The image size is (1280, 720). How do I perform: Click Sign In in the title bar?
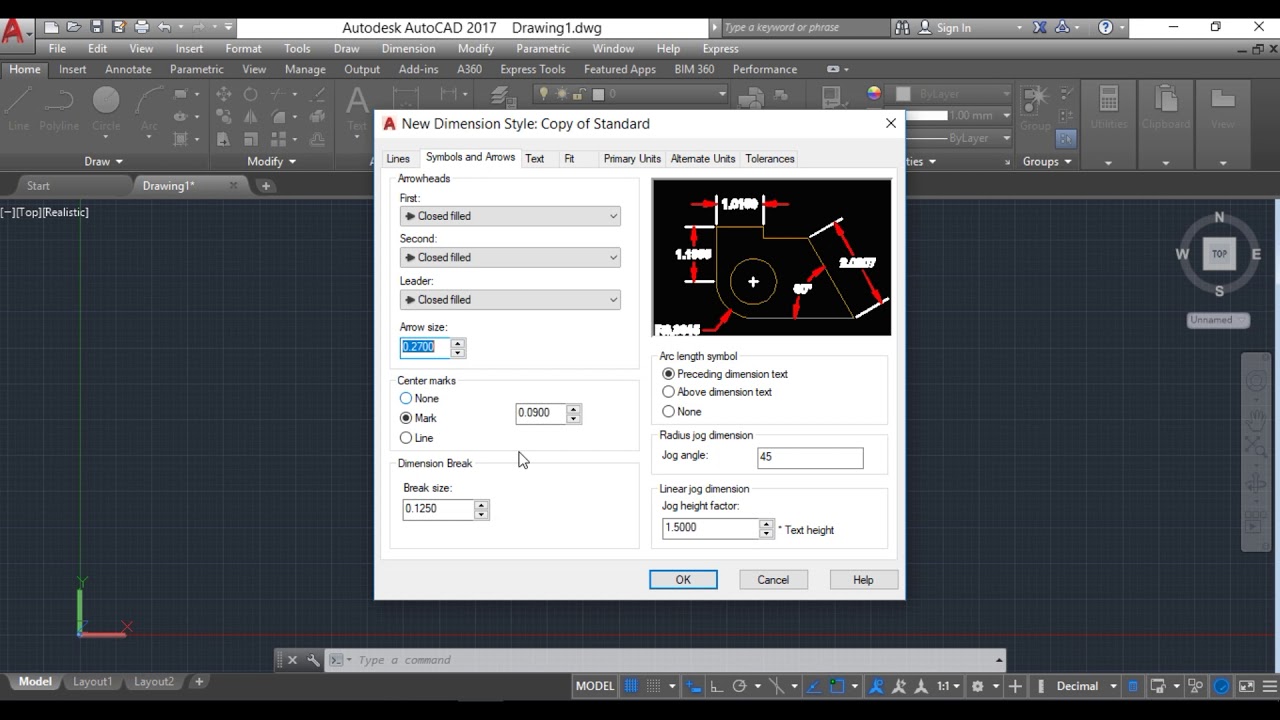953,28
